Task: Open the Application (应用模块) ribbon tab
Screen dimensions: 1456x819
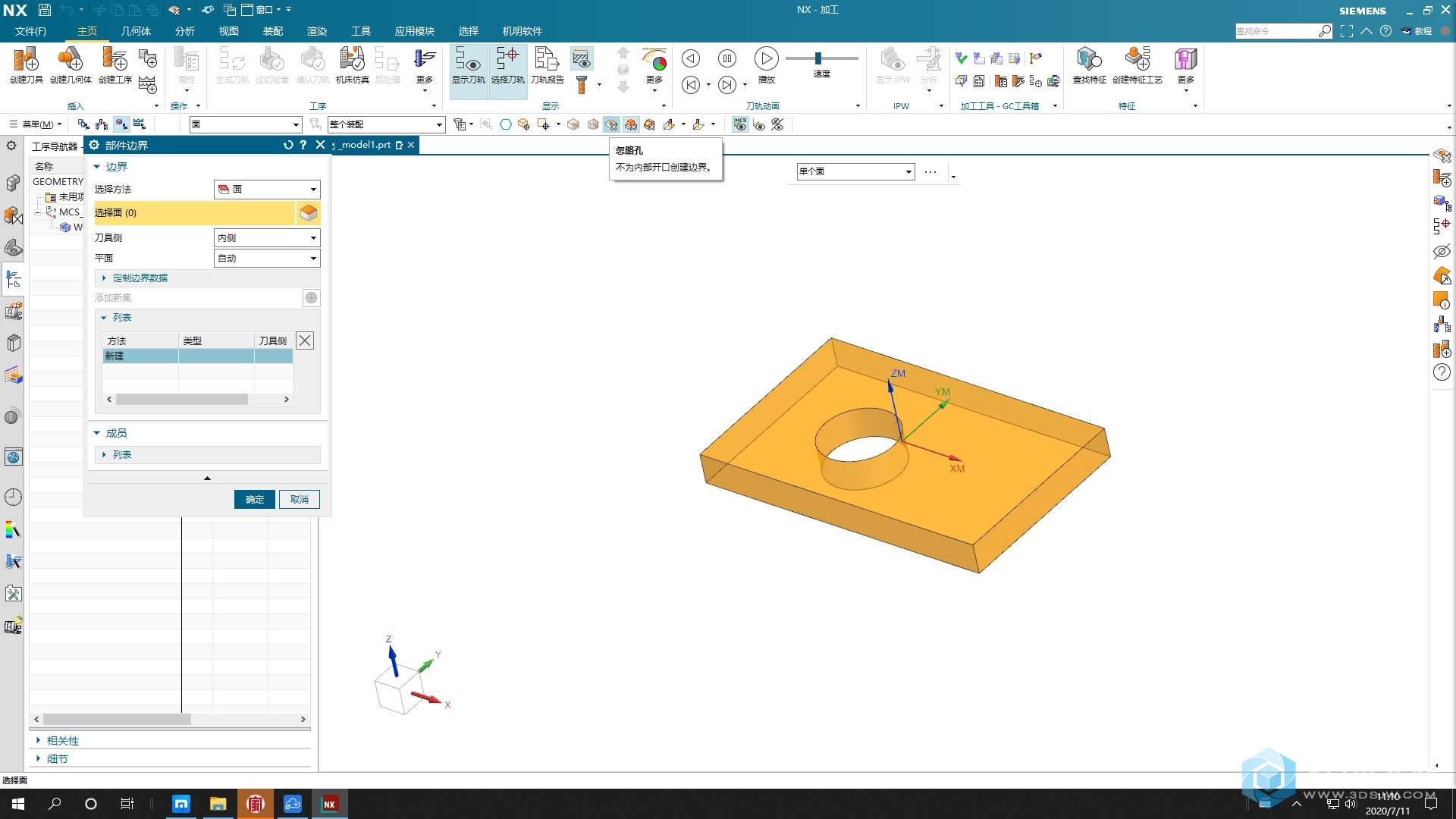Action: click(x=414, y=31)
